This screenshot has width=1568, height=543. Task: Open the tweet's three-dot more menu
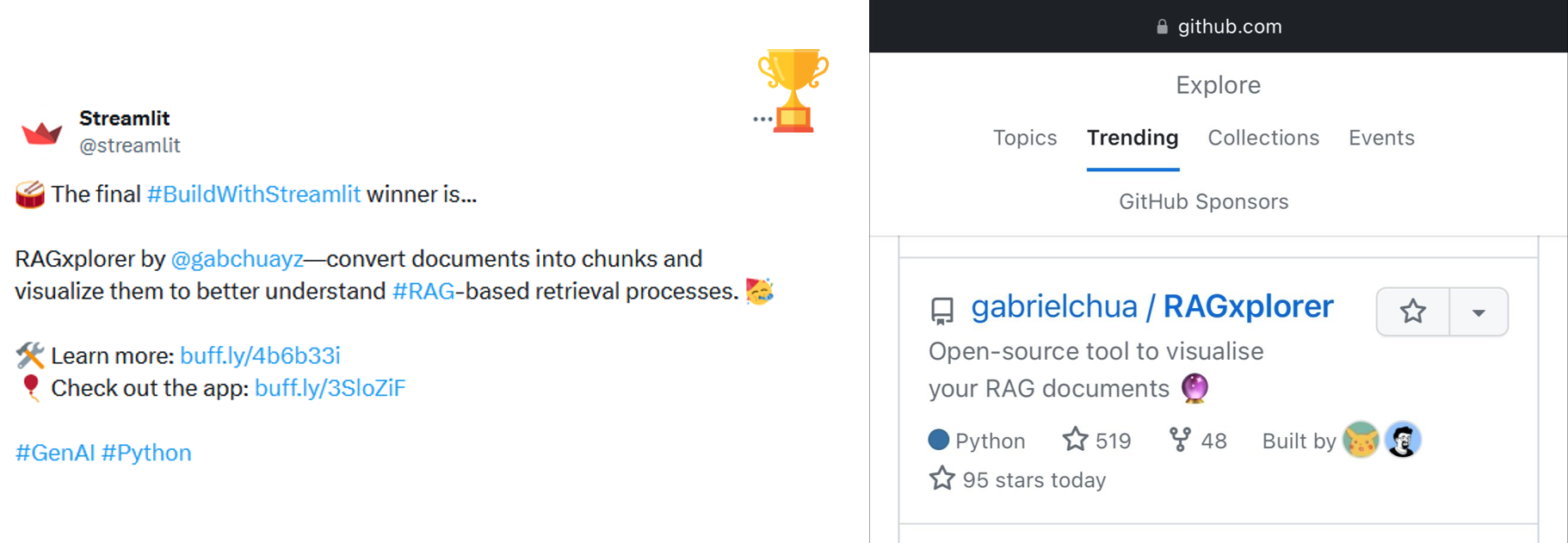[762, 119]
